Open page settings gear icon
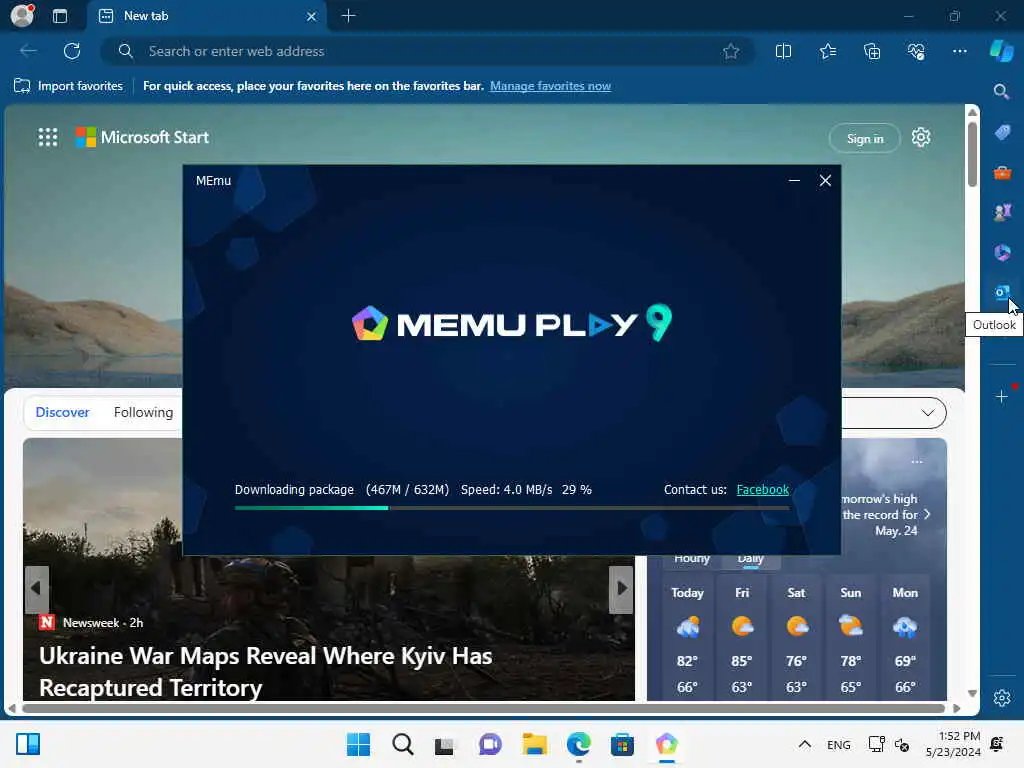The height and width of the screenshot is (768, 1024). pyautogui.click(x=921, y=137)
